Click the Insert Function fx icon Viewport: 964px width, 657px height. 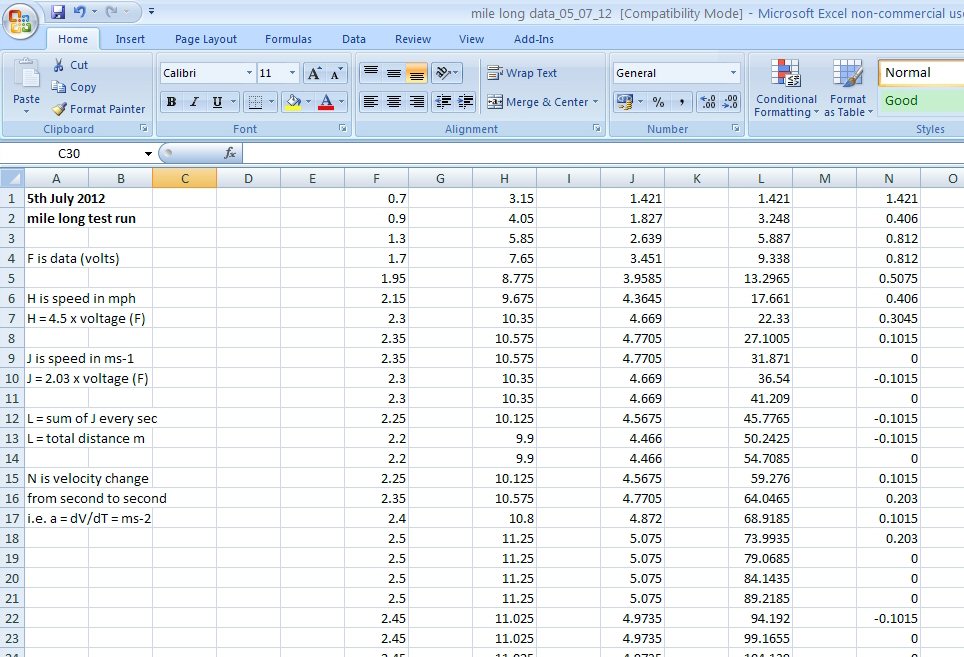click(230, 153)
